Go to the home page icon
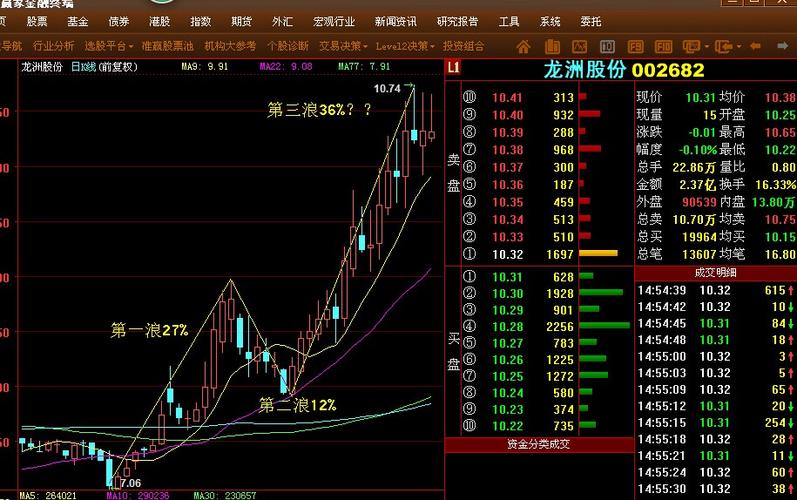797x500 pixels. click(x=523, y=47)
